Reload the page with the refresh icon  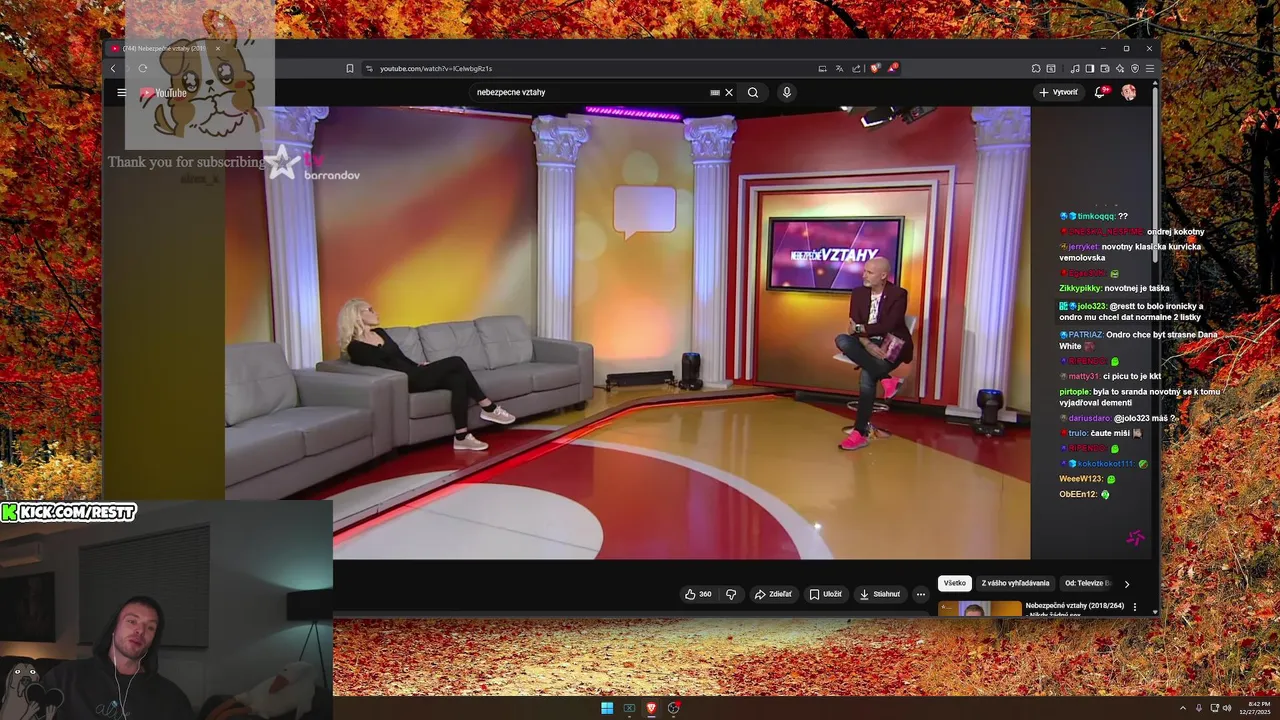click(143, 68)
